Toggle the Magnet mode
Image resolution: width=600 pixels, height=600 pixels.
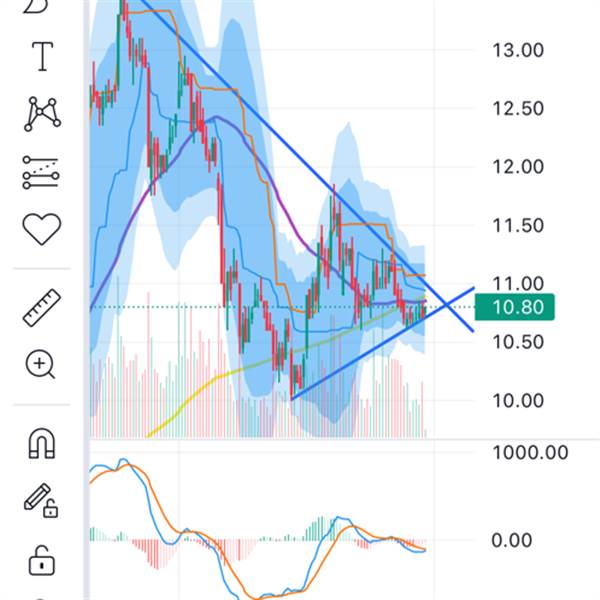tap(42, 443)
